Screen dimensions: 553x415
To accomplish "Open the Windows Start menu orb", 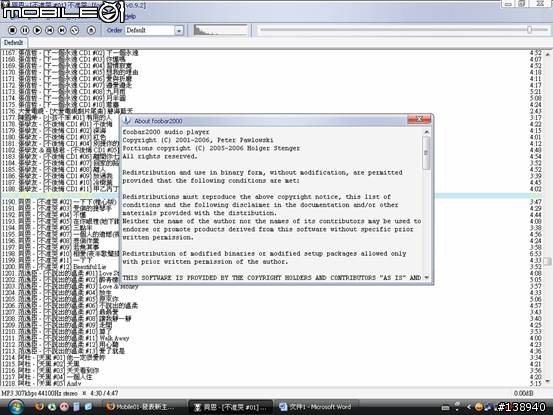I will pyautogui.click(x=15, y=407).
